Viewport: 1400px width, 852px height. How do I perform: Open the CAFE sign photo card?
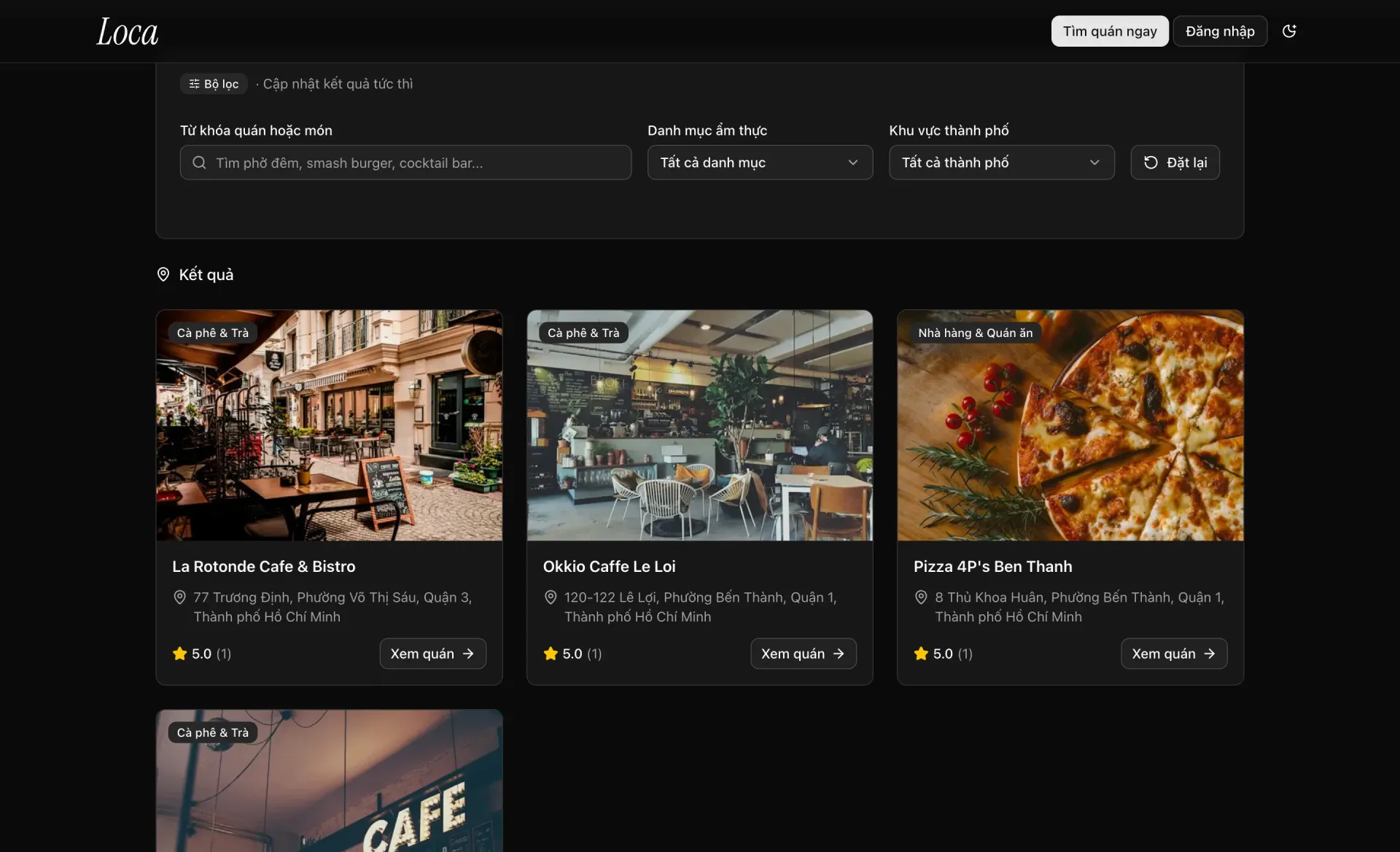pos(329,781)
